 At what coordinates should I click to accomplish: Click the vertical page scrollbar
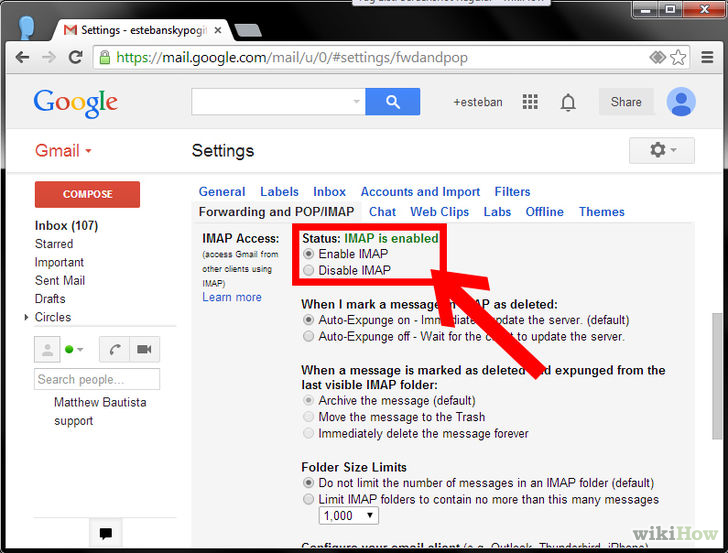717,376
